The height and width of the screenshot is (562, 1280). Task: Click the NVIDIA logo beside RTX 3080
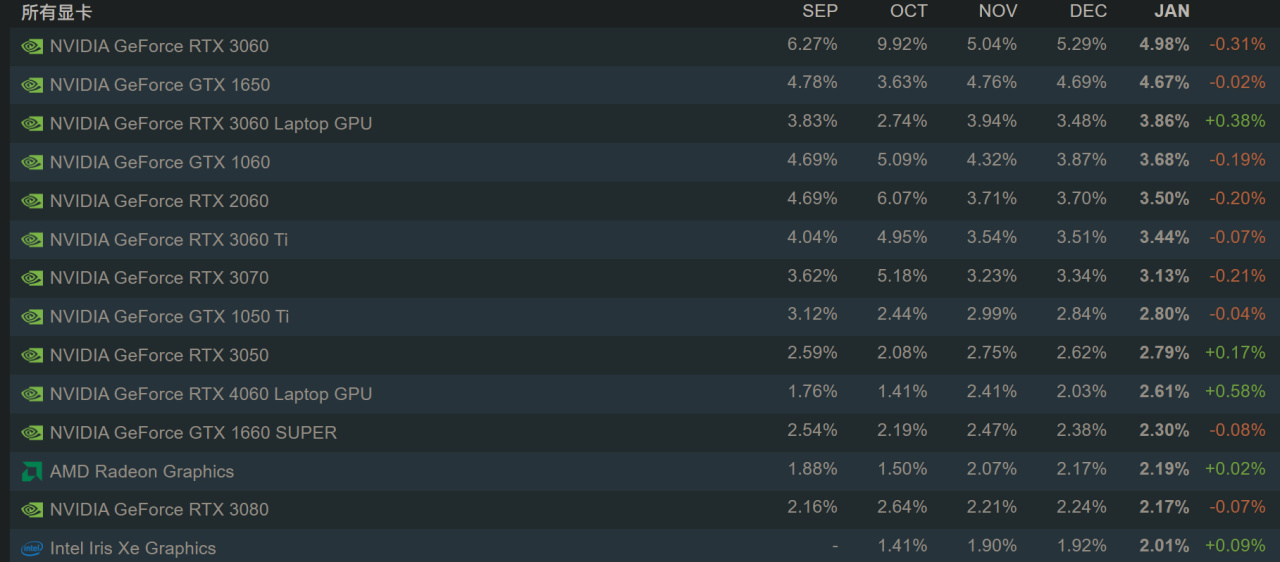[32, 510]
